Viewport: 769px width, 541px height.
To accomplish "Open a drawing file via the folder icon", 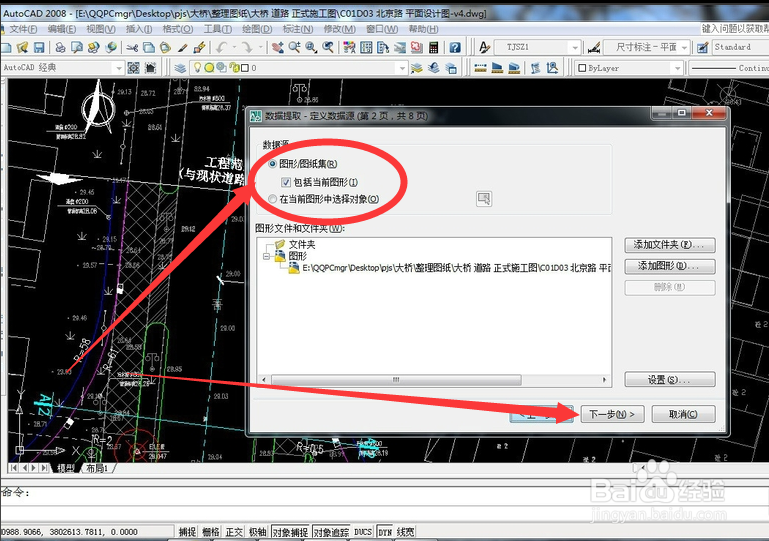I will pyautogui.click(x=23, y=48).
